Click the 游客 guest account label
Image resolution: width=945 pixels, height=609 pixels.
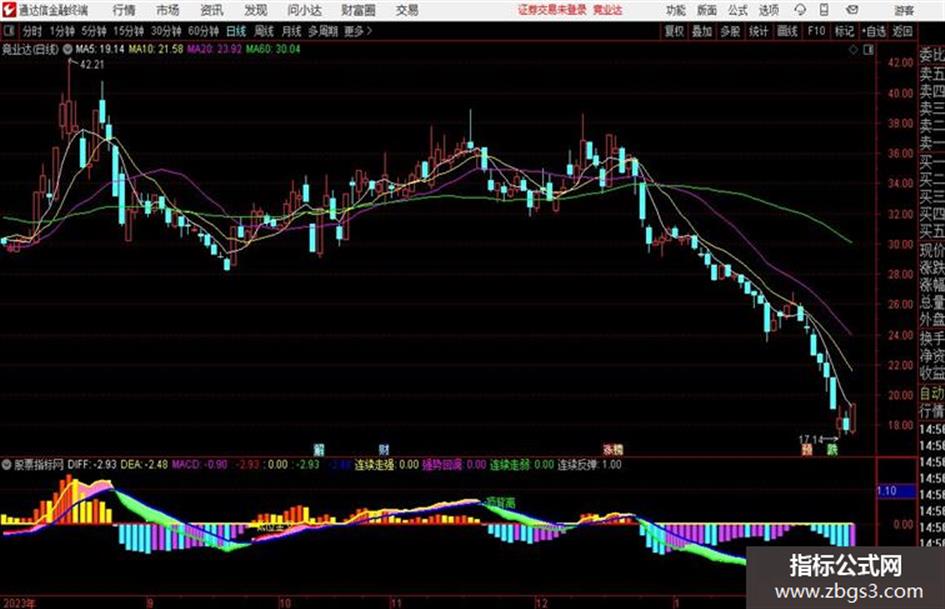coord(904,10)
